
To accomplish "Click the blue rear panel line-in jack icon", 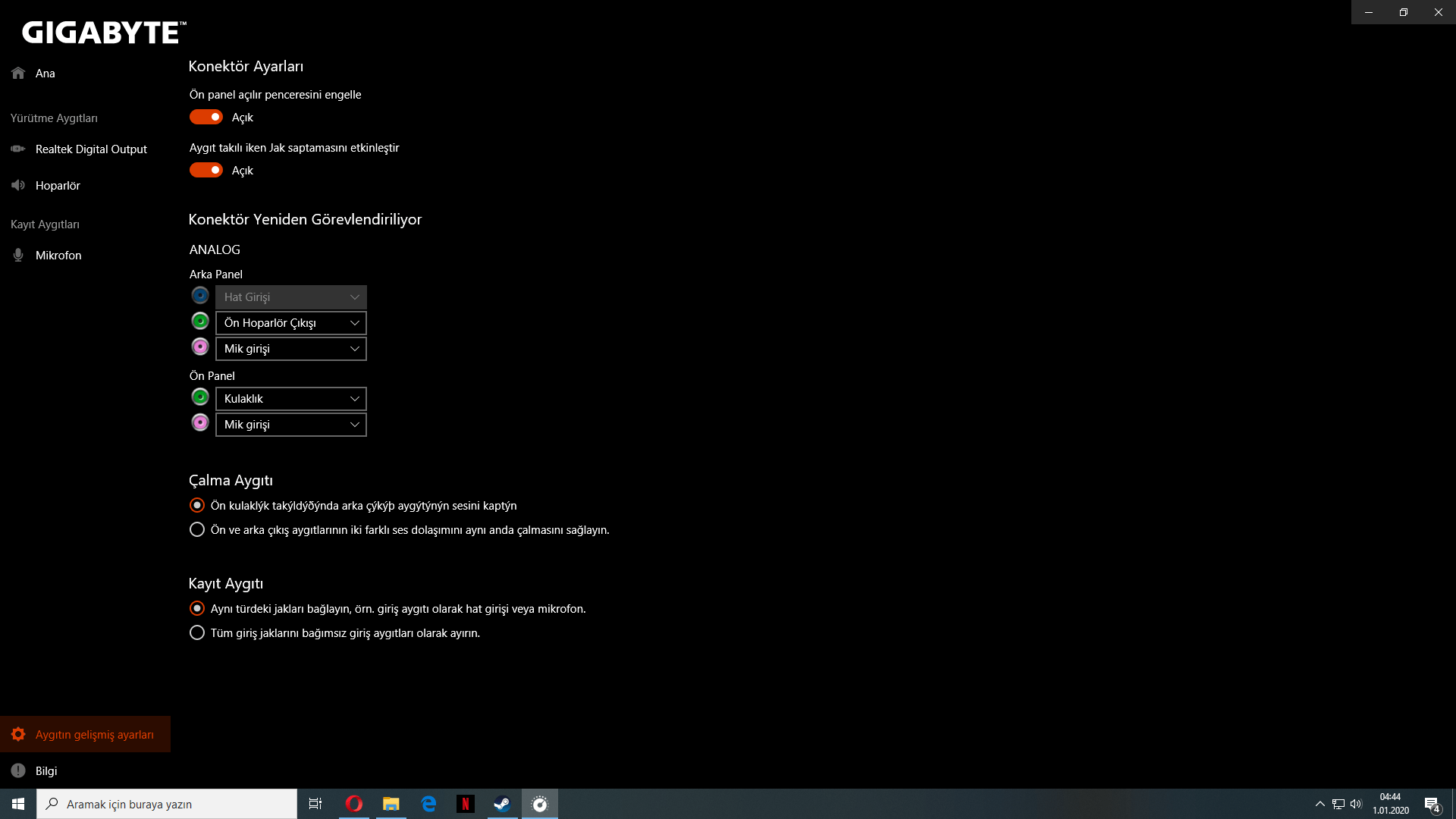I will coord(200,296).
